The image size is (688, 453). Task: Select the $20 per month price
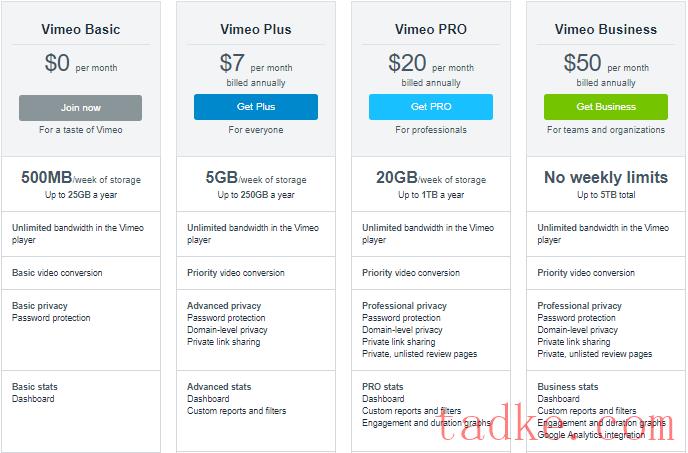pos(430,65)
